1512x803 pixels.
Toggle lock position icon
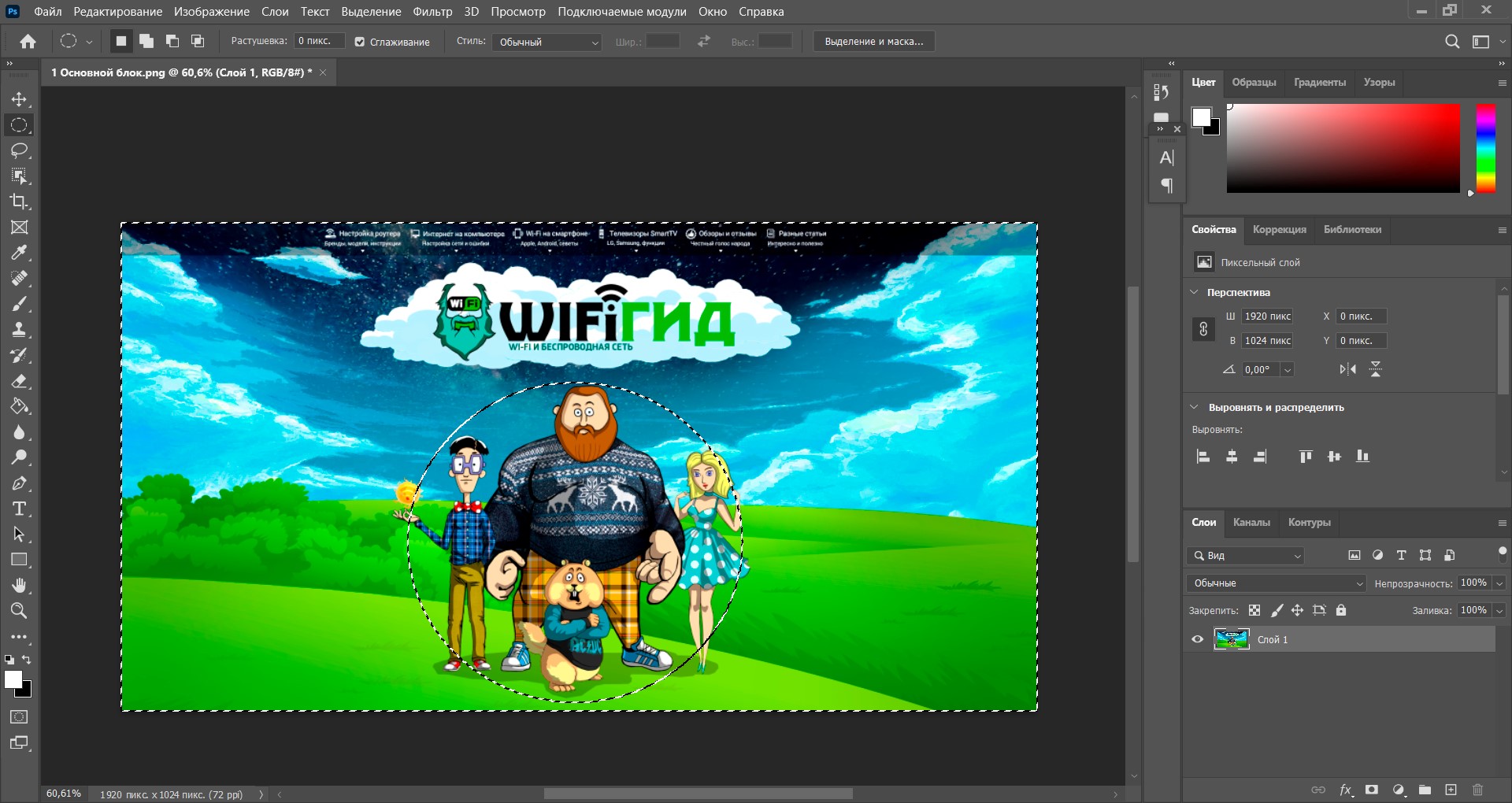pyautogui.click(x=1297, y=610)
